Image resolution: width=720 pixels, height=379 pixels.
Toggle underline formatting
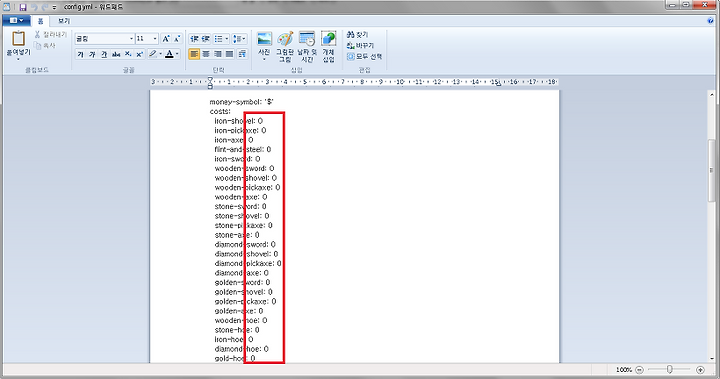click(x=104, y=54)
